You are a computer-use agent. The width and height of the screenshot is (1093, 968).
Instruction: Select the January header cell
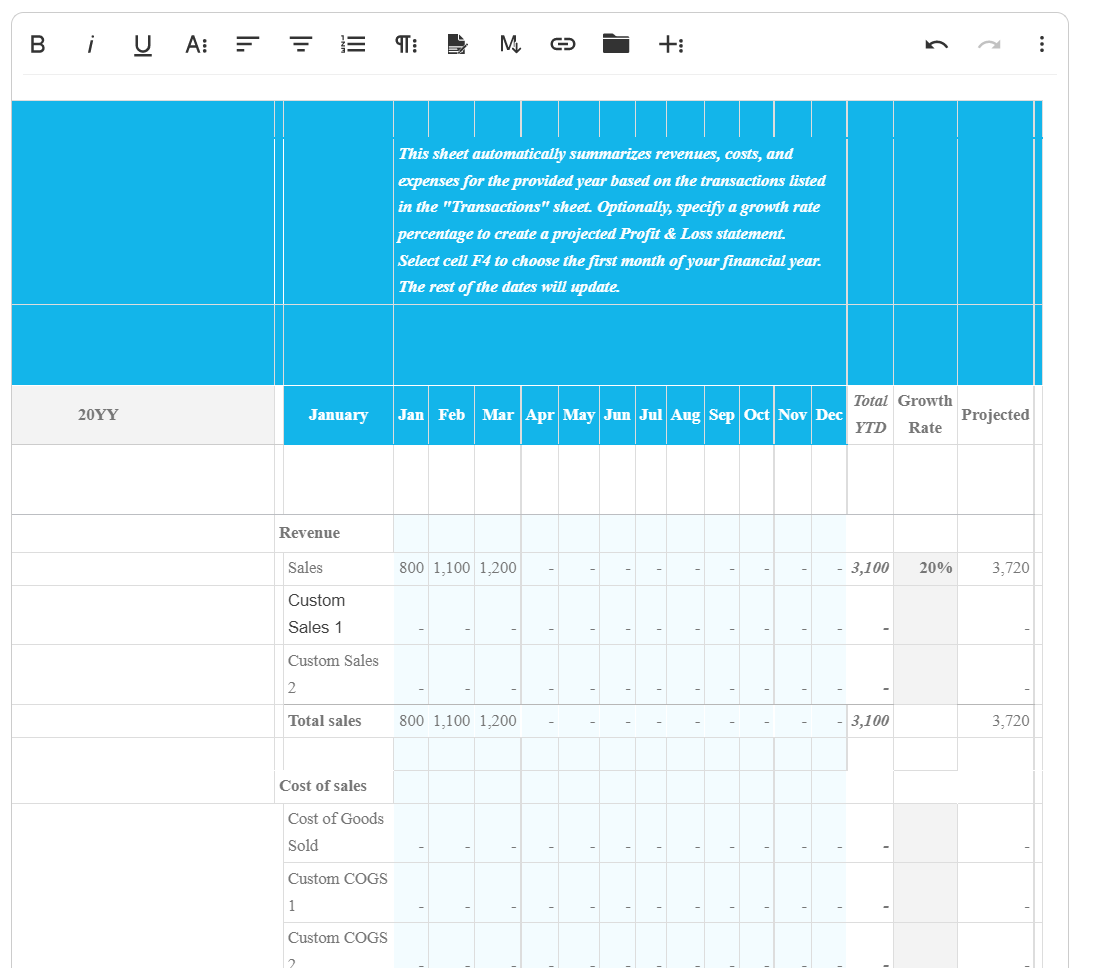pyautogui.click(x=338, y=415)
